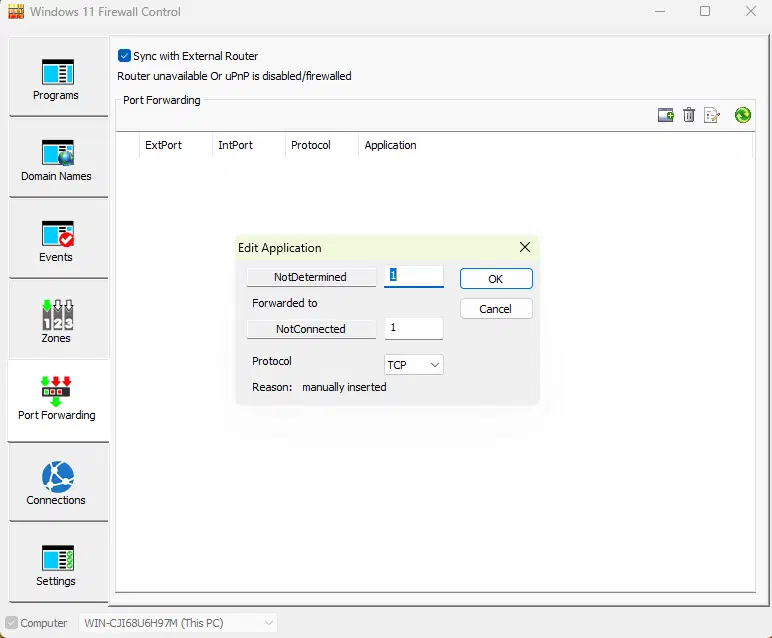The height and width of the screenshot is (638, 772).
Task: Click the 'Forwarded to' label
Action: (x=285, y=303)
